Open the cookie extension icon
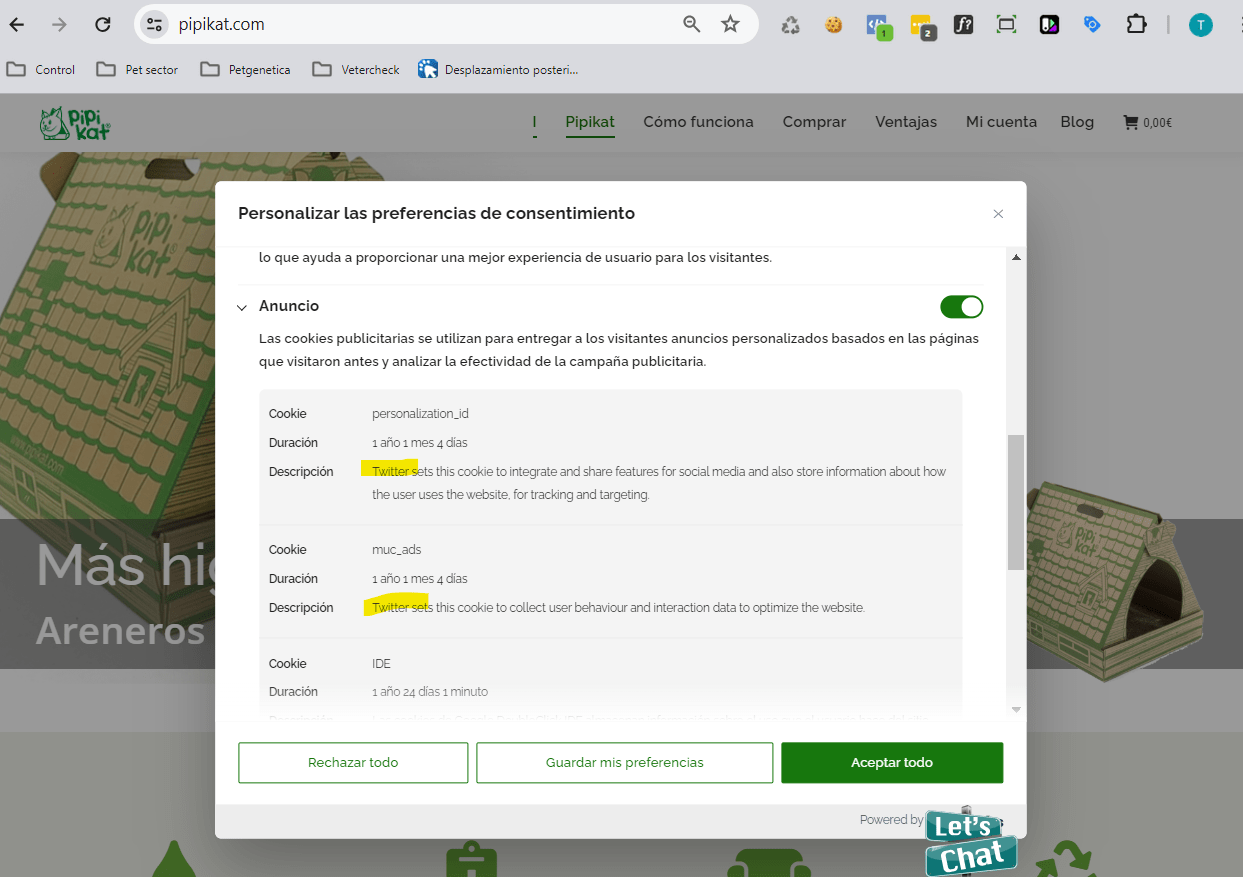The width and height of the screenshot is (1243, 877). (833, 25)
